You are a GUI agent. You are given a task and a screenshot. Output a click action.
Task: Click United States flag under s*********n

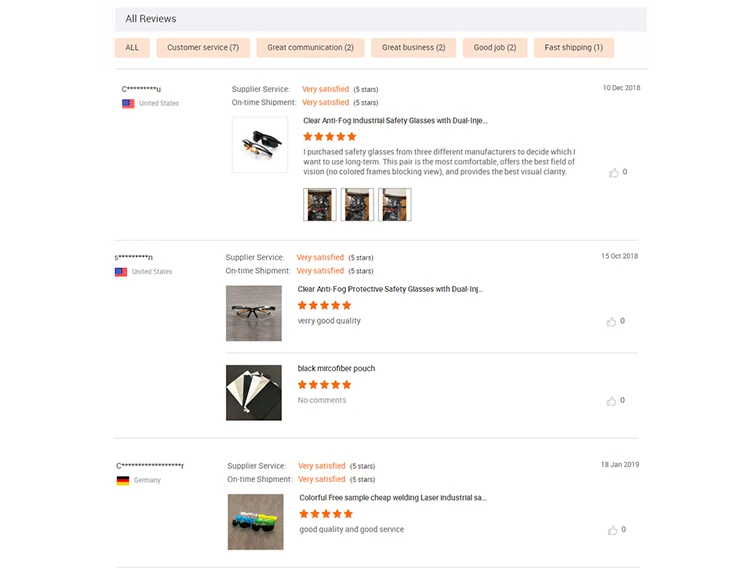tap(121, 272)
